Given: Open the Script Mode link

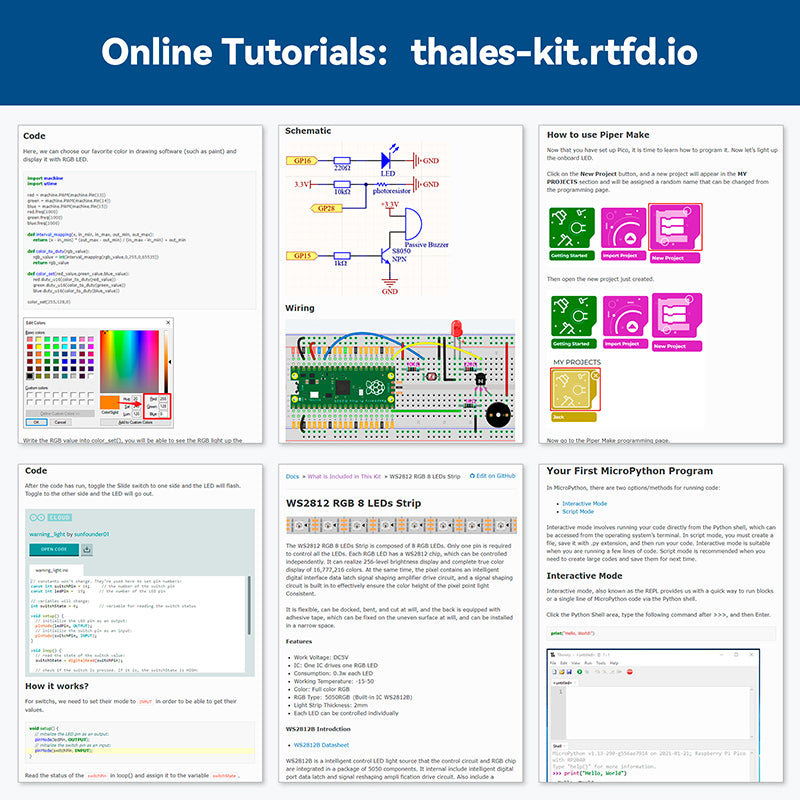Looking at the screenshot, I should (577, 512).
